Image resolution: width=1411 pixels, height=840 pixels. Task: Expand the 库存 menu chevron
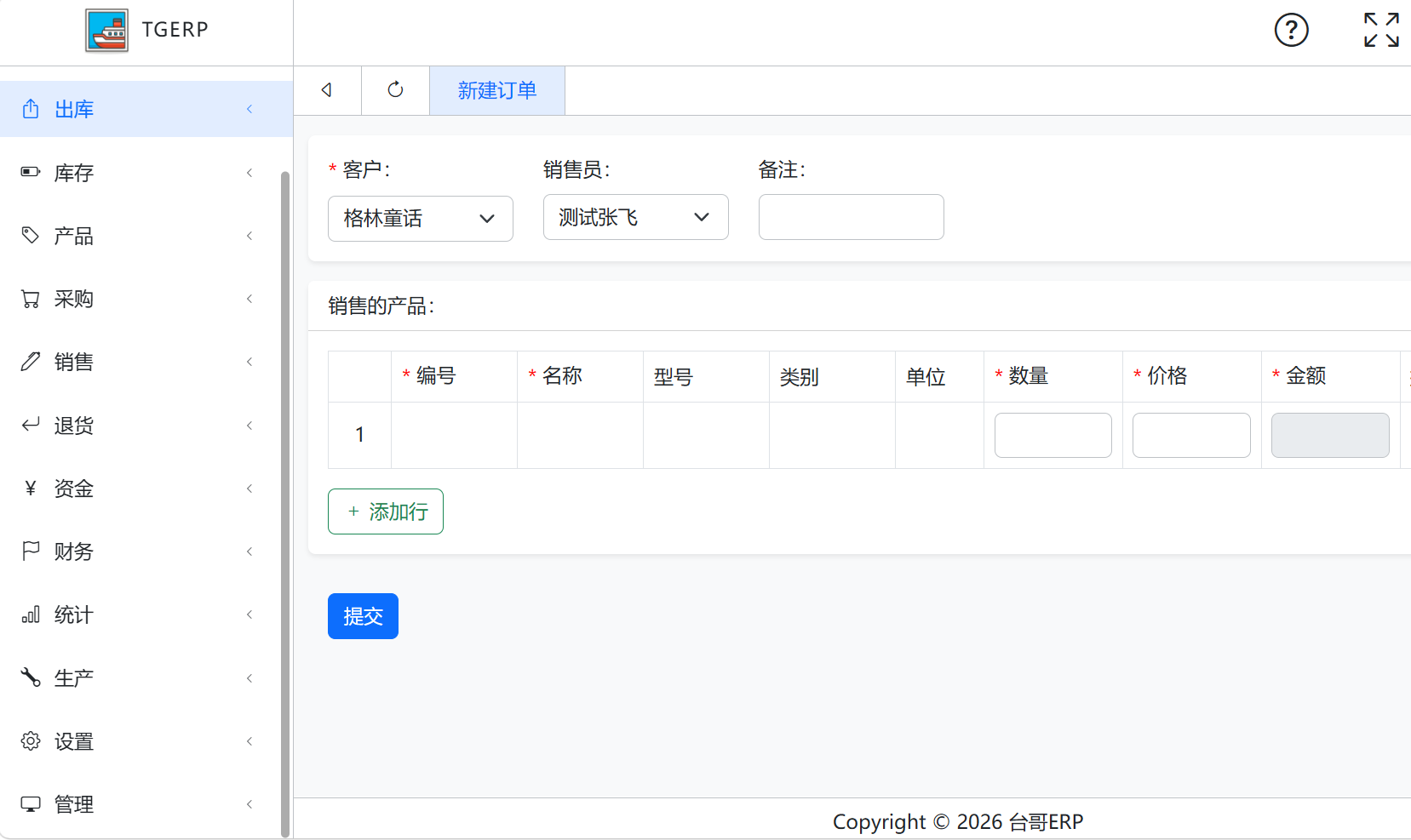pos(250,173)
